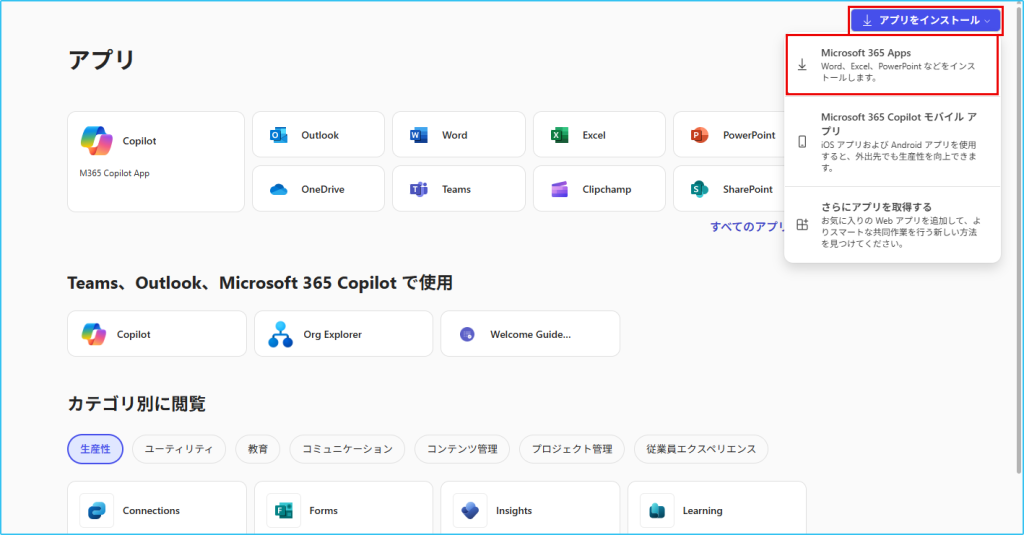Choose Microsoft 365 Apps install option

[892, 65]
